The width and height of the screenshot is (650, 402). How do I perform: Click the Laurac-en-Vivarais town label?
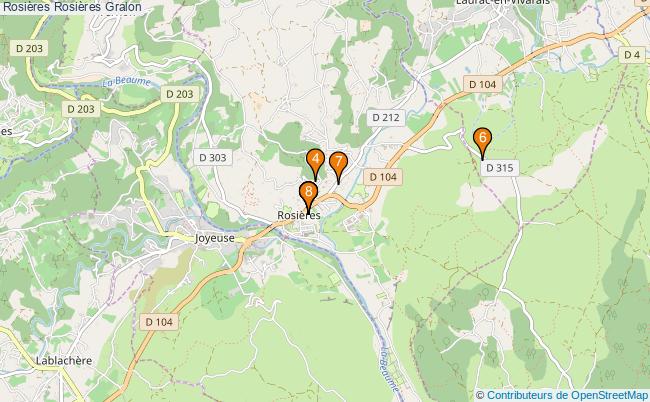(x=503, y=2)
